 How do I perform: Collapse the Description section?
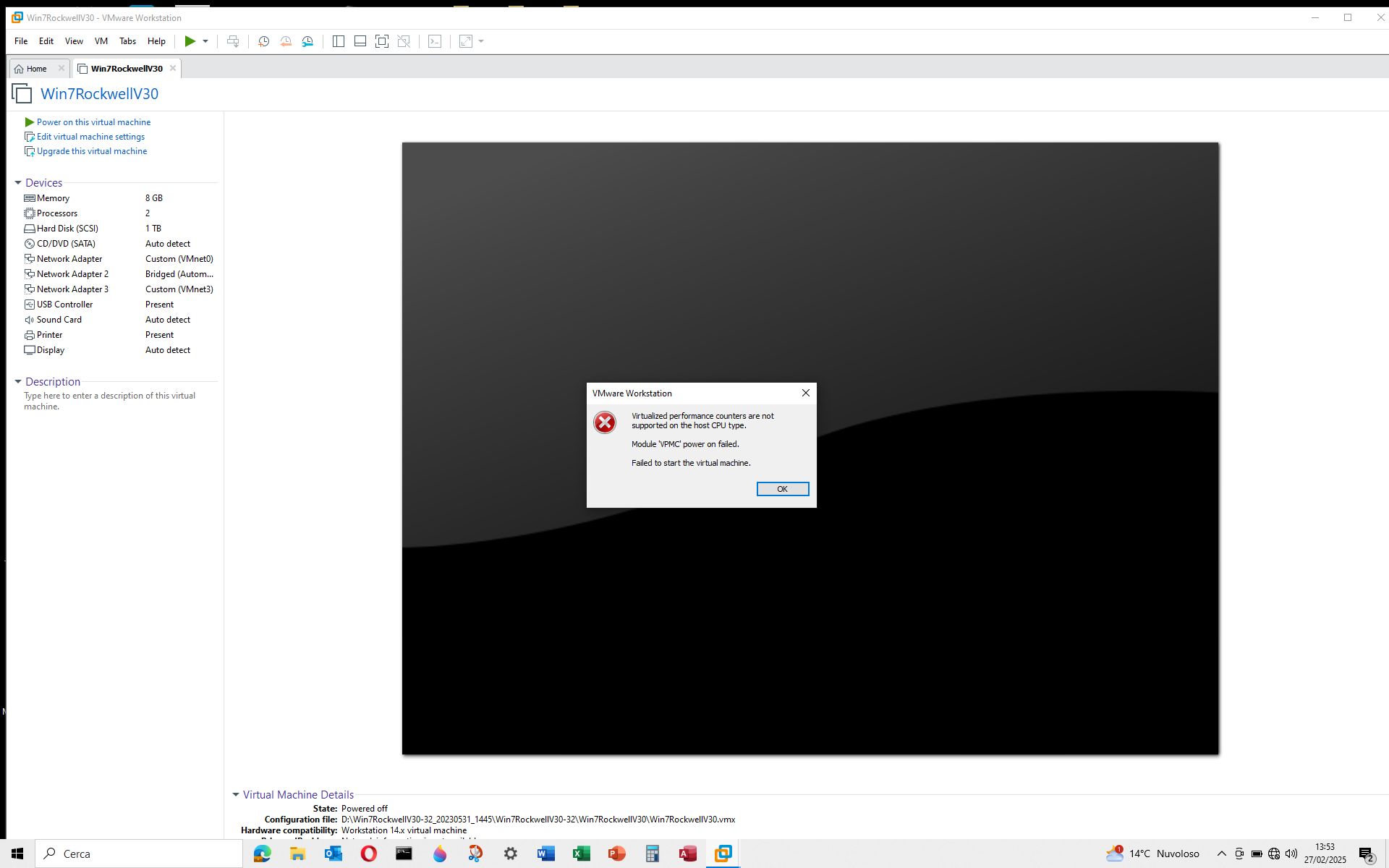18,382
